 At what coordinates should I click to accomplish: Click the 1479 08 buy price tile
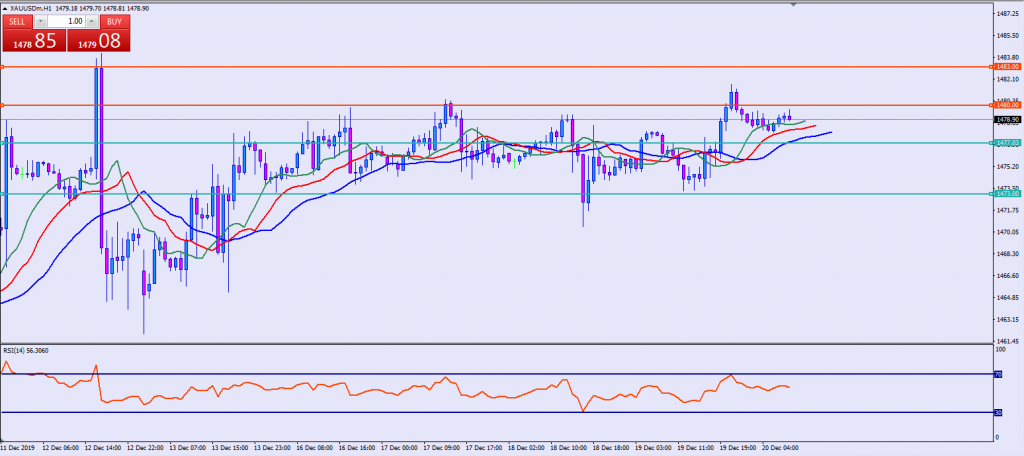pos(99,41)
